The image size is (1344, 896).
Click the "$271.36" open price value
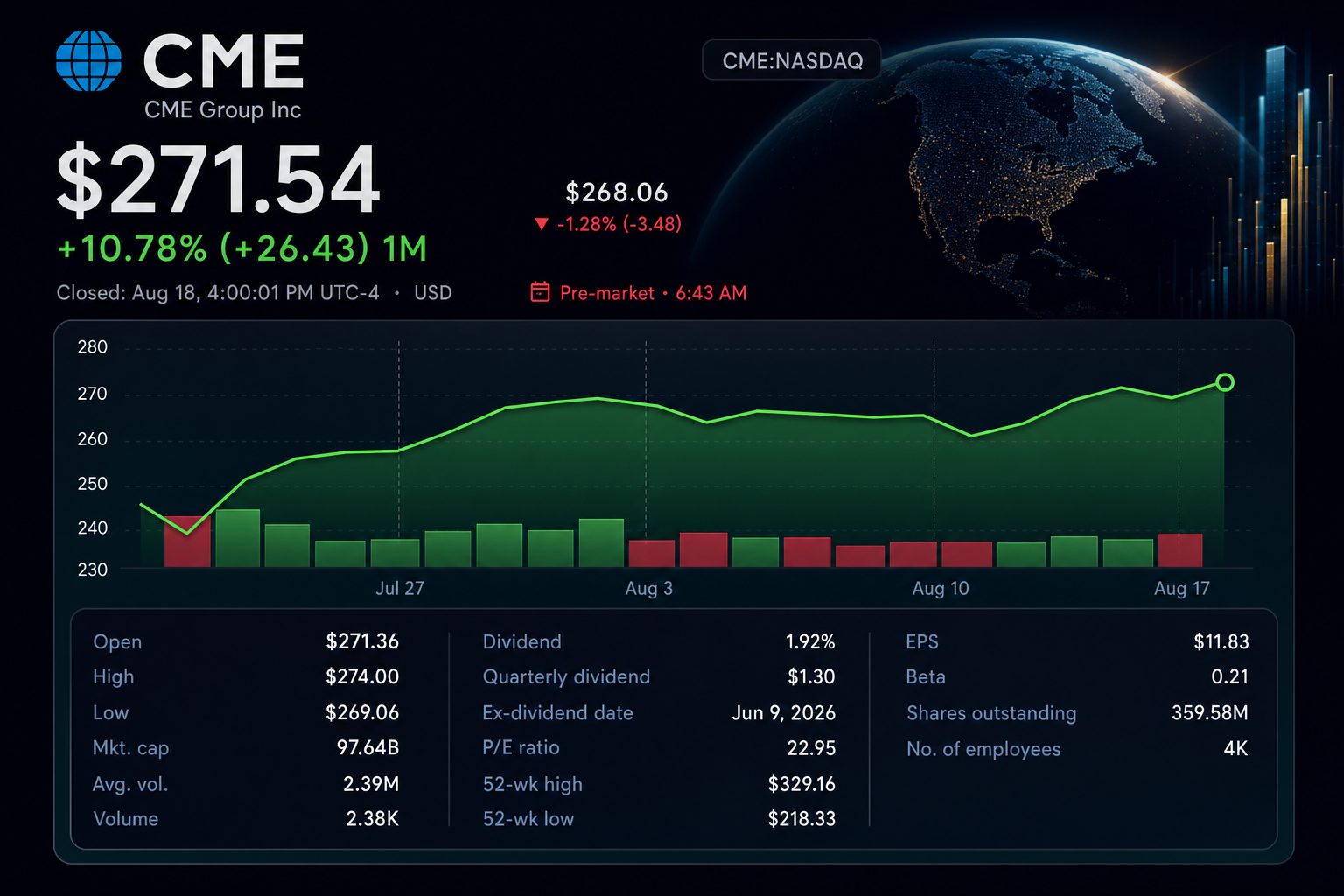[362, 641]
